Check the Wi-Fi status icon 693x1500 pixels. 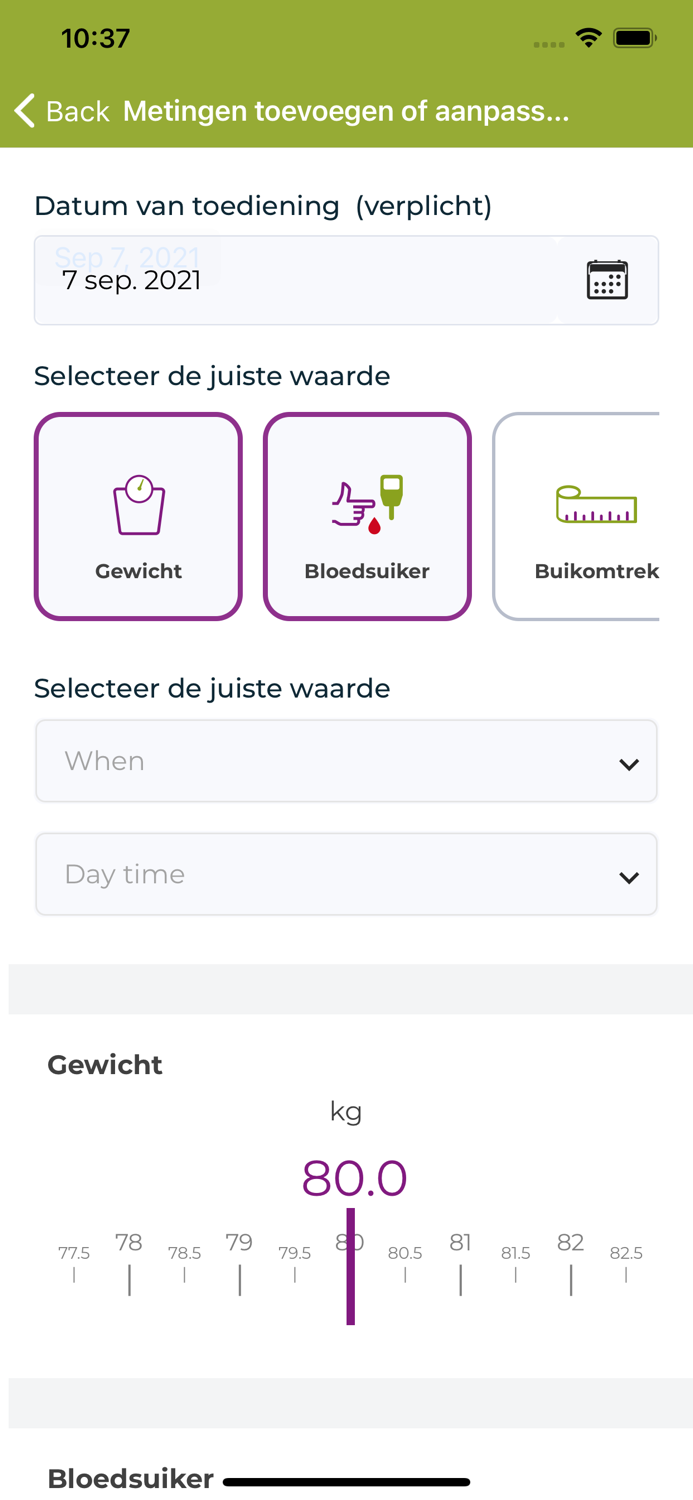point(588,39)
